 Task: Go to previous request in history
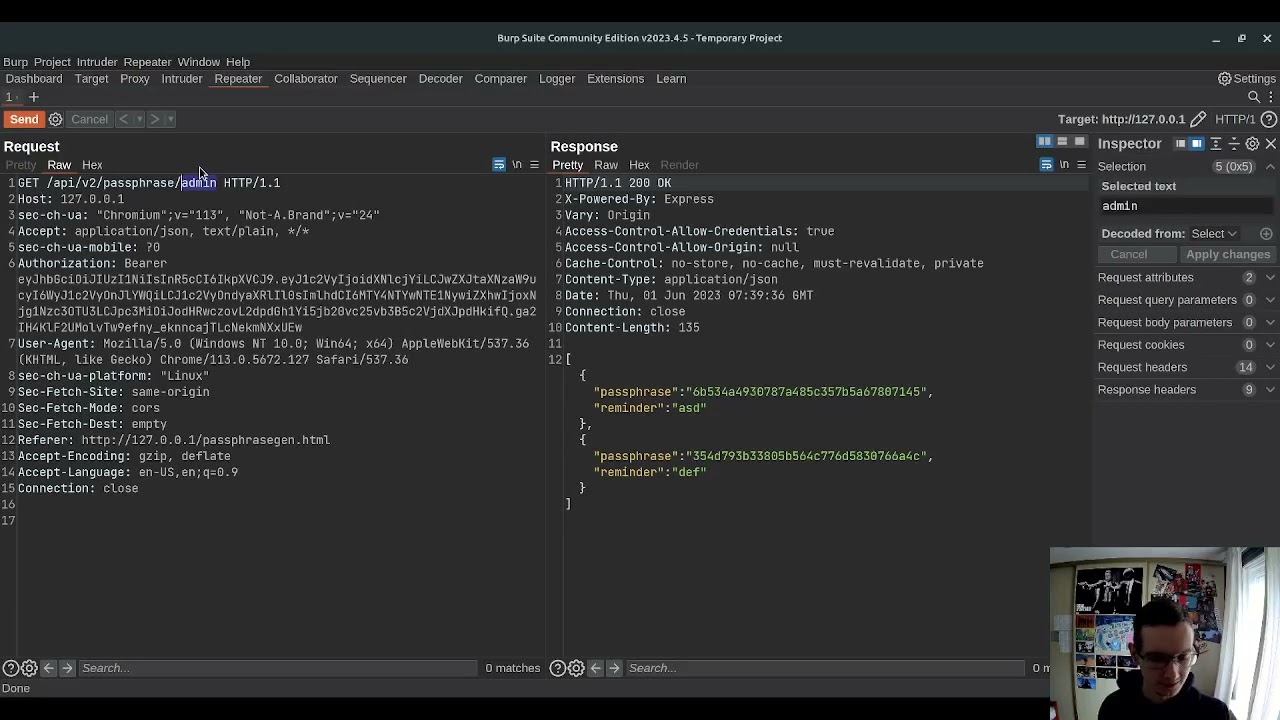123,119
